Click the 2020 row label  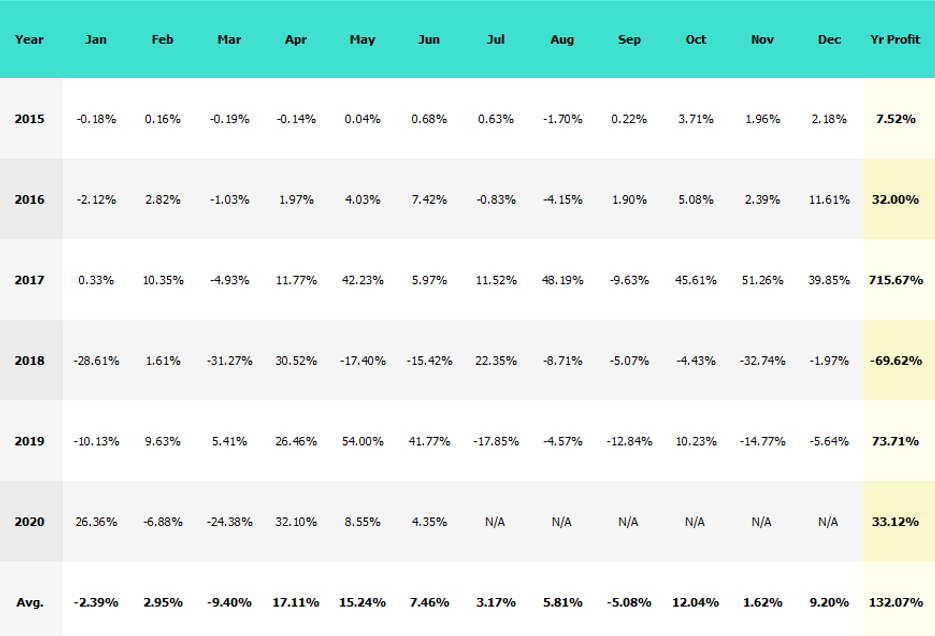point(30,522)
